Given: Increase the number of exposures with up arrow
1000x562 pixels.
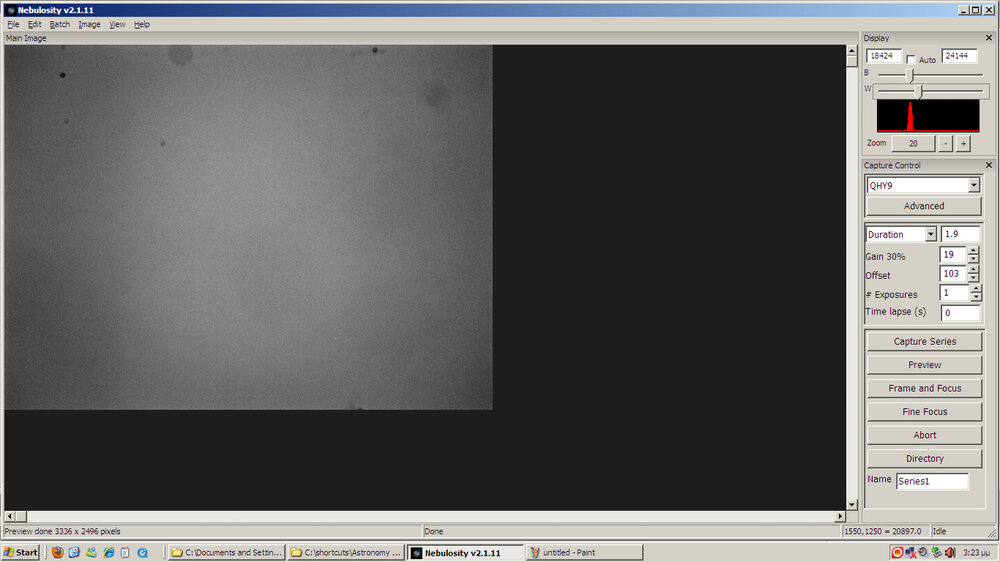Looking at the screenshot, I should click(x=973, y=289).
